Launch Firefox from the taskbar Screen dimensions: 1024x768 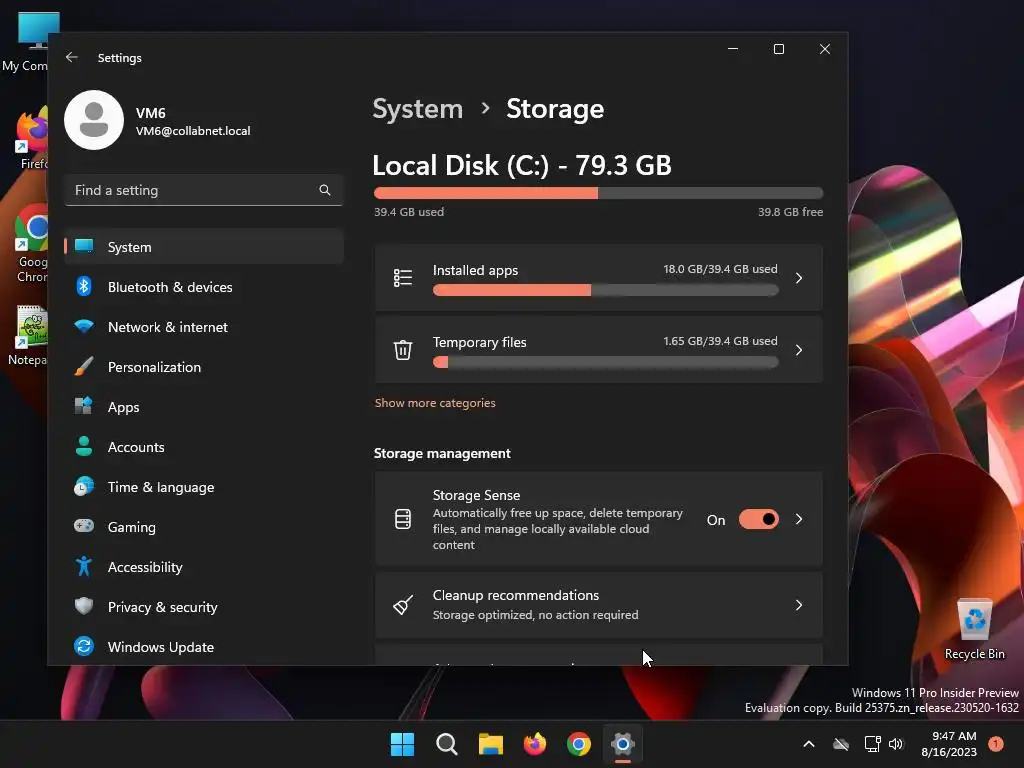click(535, 744)
